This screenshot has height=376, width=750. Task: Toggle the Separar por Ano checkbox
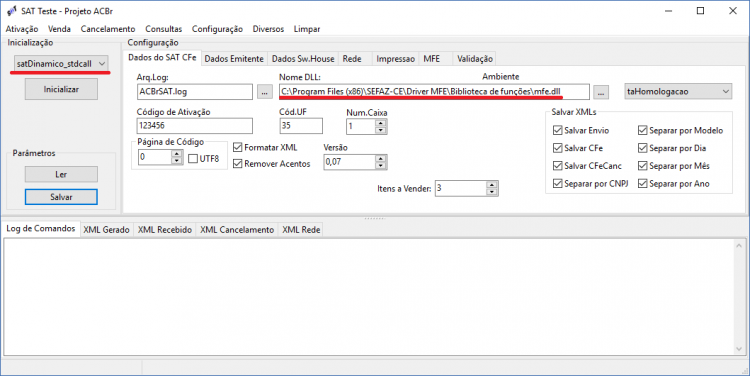point(642,183)
